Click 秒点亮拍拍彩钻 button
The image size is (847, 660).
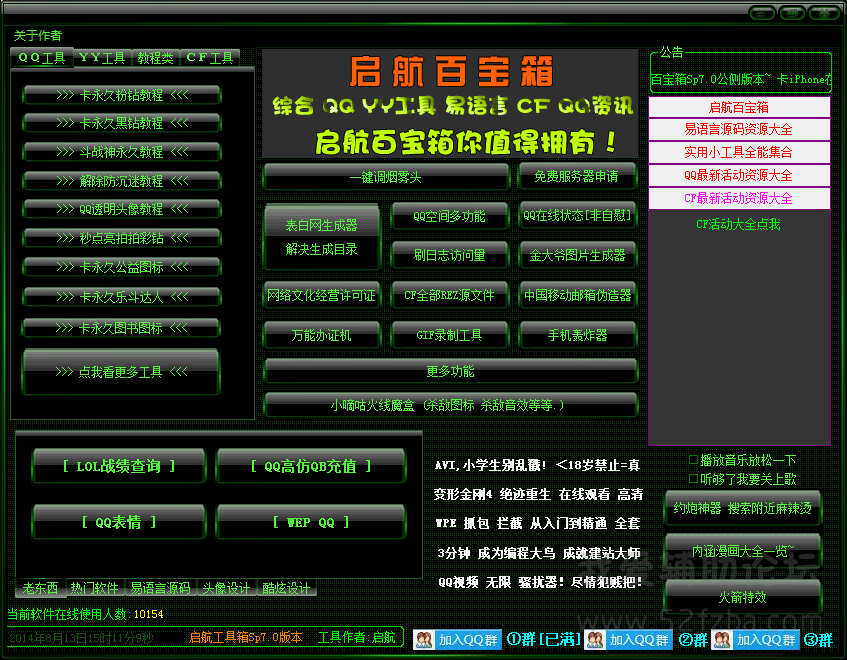click(122, 238)
